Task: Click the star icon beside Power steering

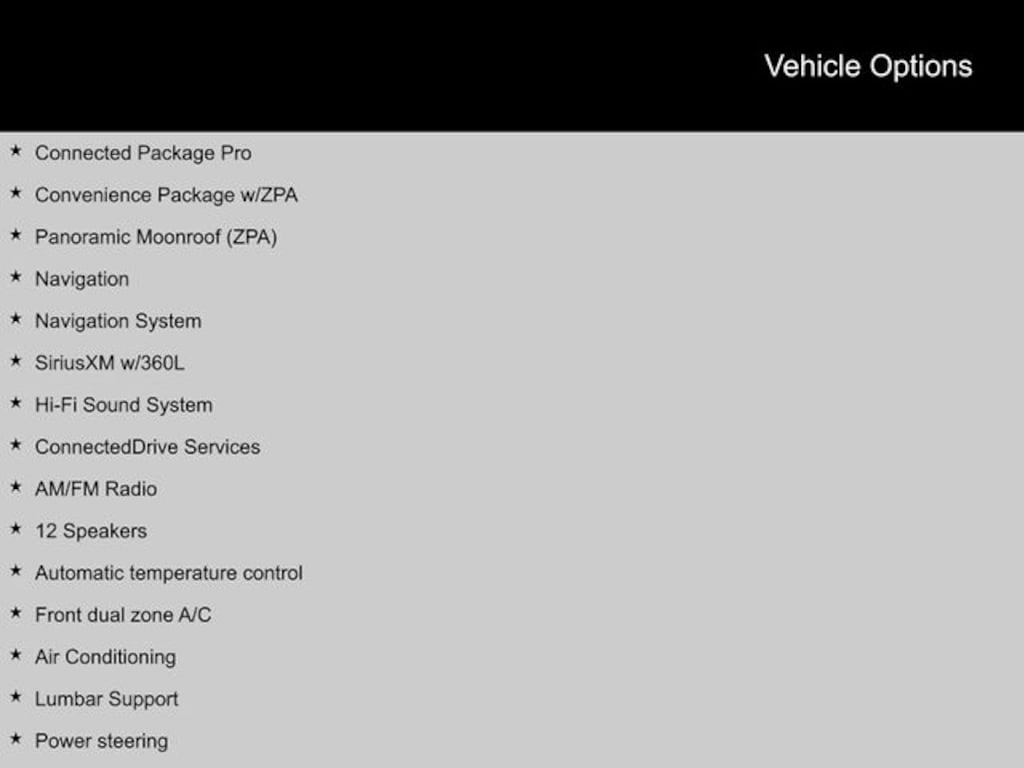Action: 15,739
